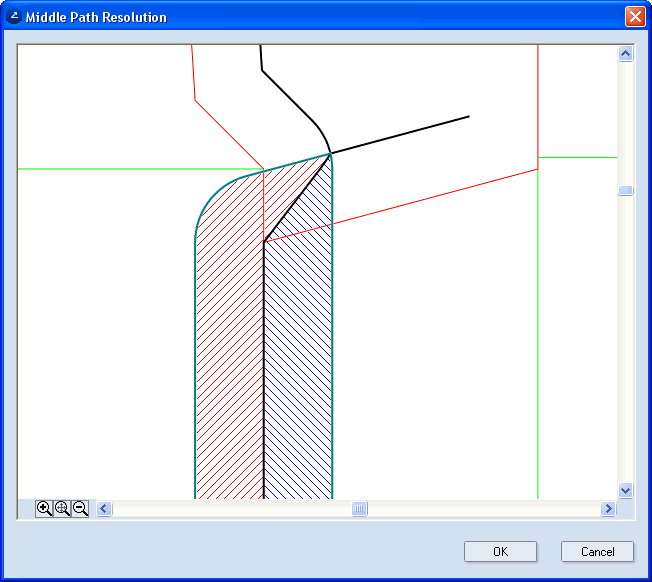Grab the vertical scrollbar thumb
Screen dimensions: 652x582
[626, 190]
